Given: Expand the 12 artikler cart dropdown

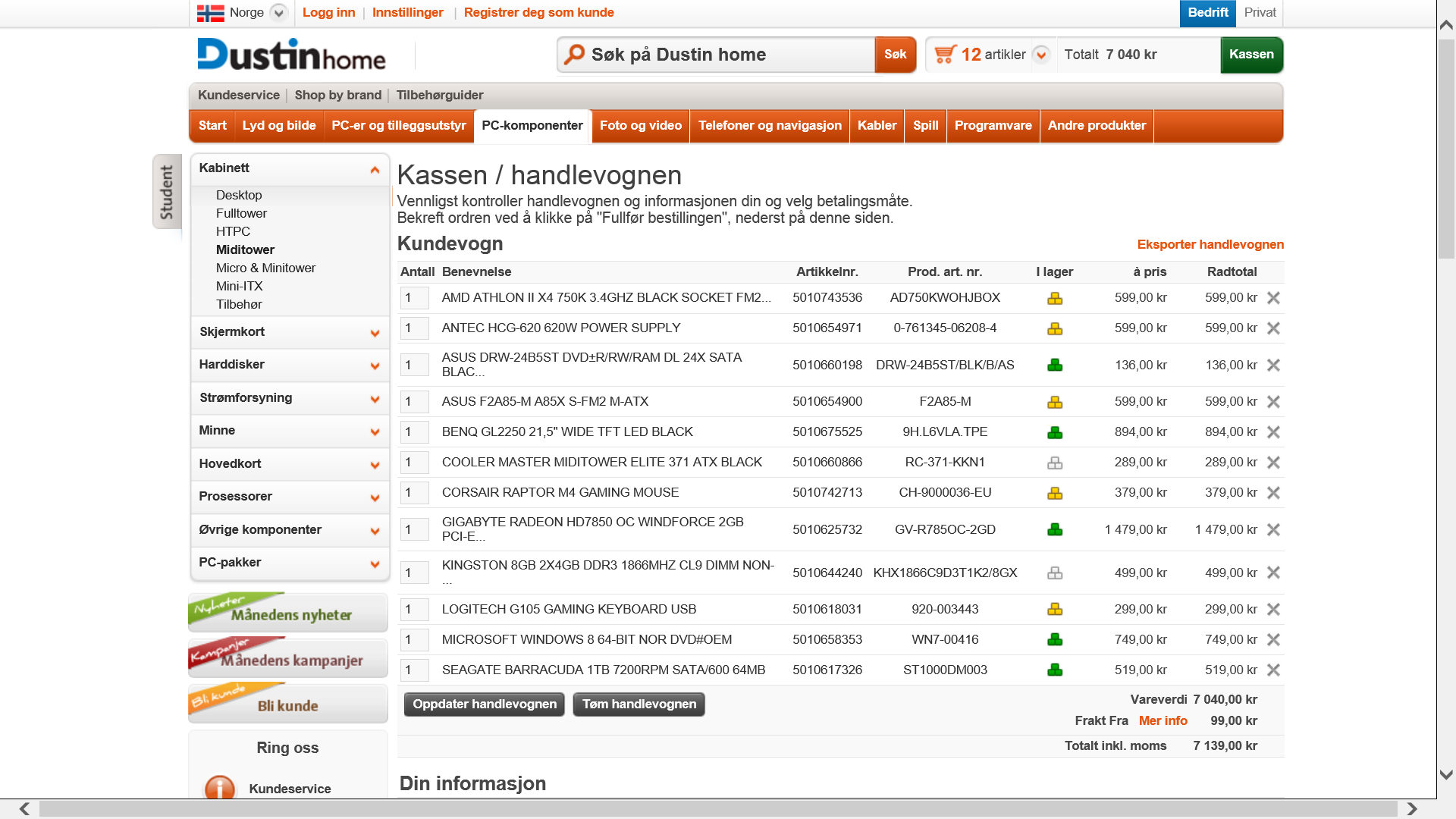Looking at the screenshot, I should (x=1041, y=55).
